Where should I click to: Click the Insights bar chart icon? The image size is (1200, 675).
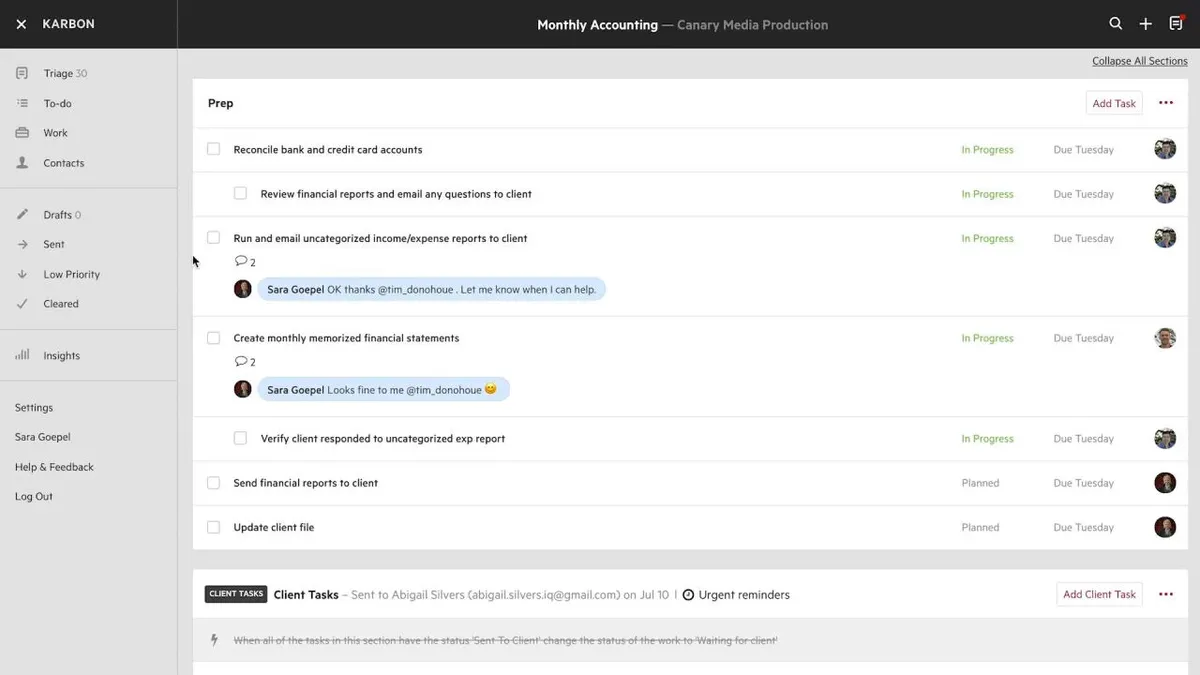pos(22,355)
